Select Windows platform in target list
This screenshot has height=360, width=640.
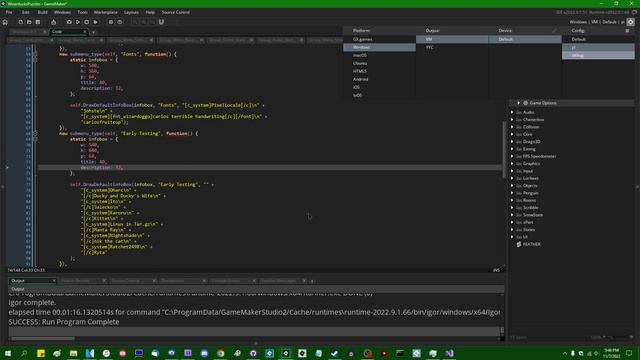pos(379,47)
